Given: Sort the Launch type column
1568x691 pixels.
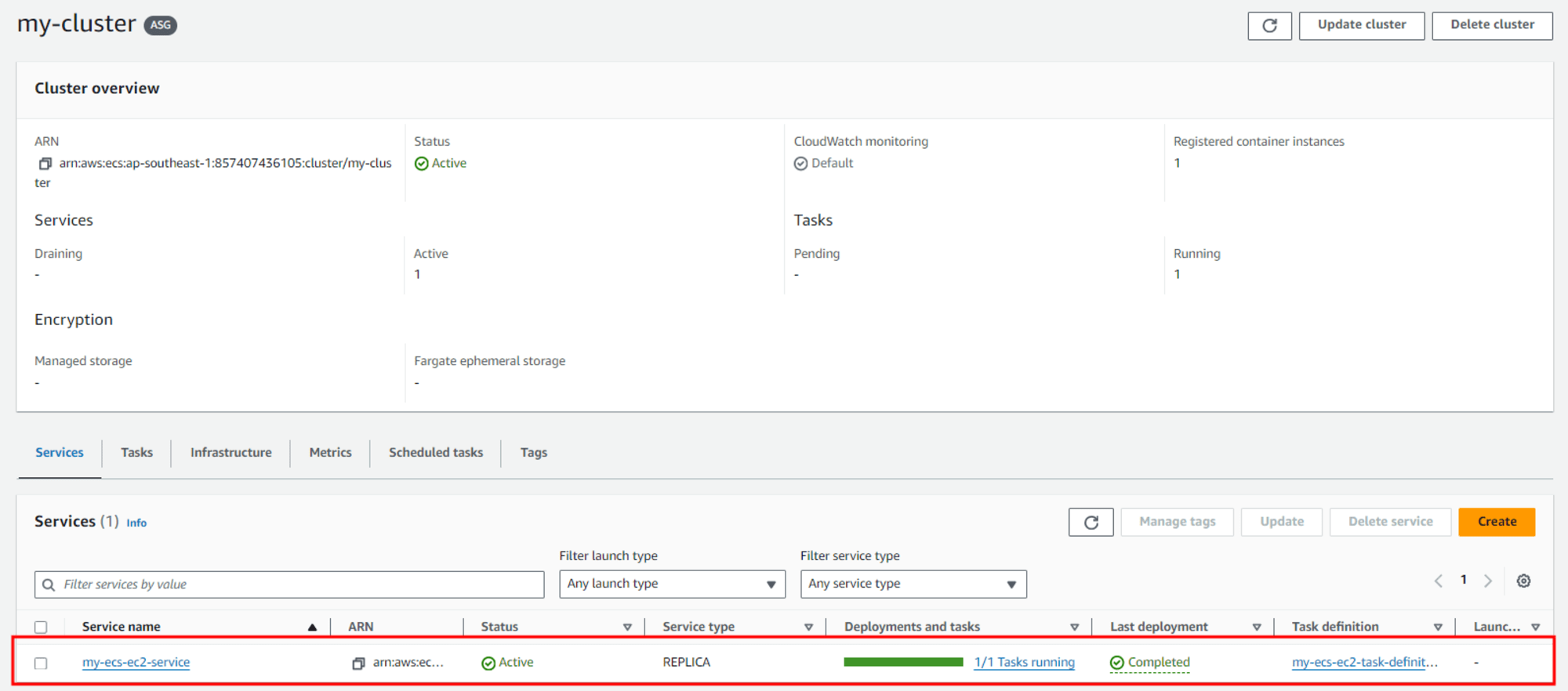Looking at the screenshot, I should pyautogui.click(x=1535, y=628).
